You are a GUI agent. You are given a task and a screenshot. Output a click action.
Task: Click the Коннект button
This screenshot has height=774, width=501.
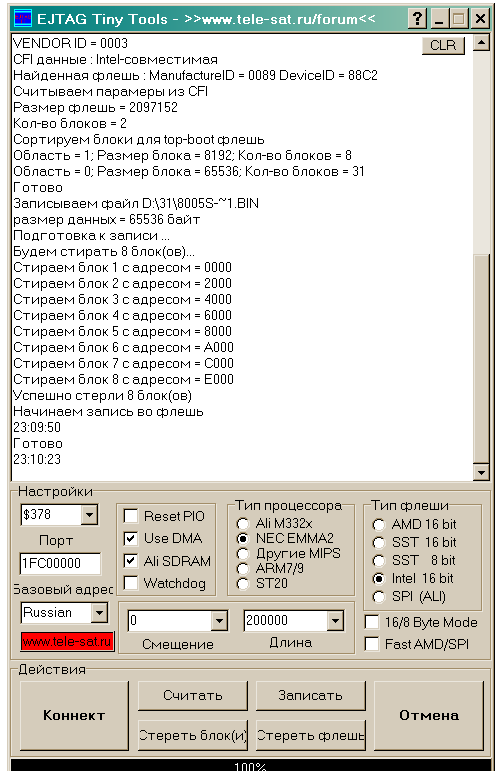click(74, 715)
